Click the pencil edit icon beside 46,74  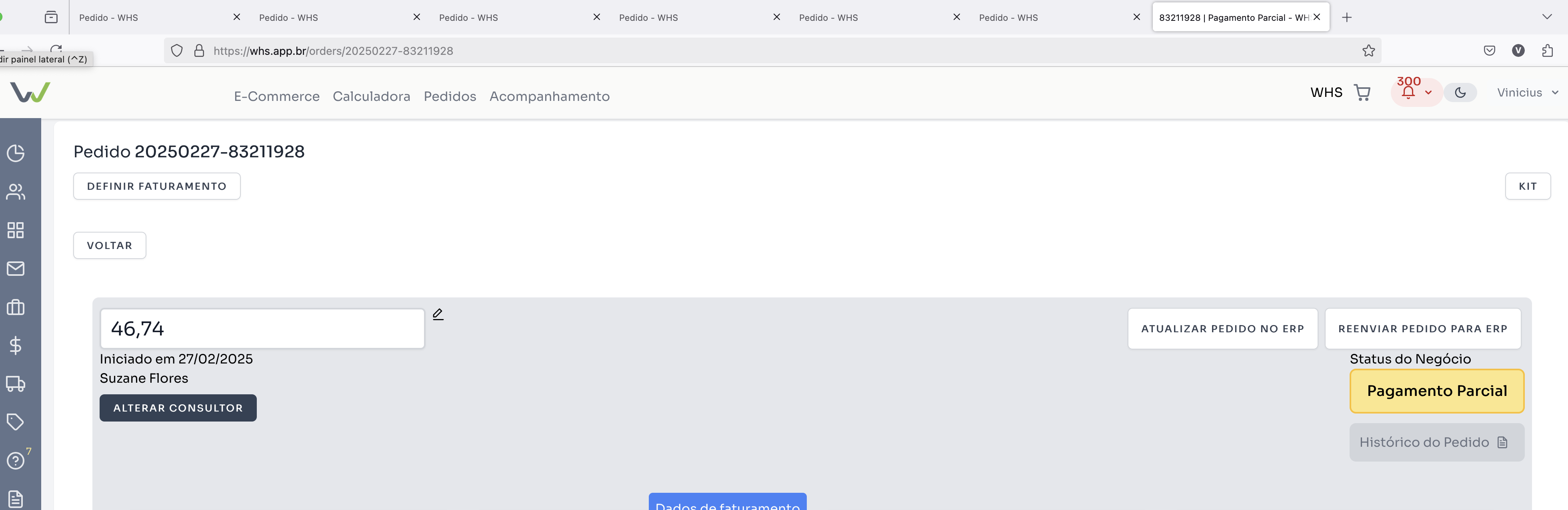438,314
